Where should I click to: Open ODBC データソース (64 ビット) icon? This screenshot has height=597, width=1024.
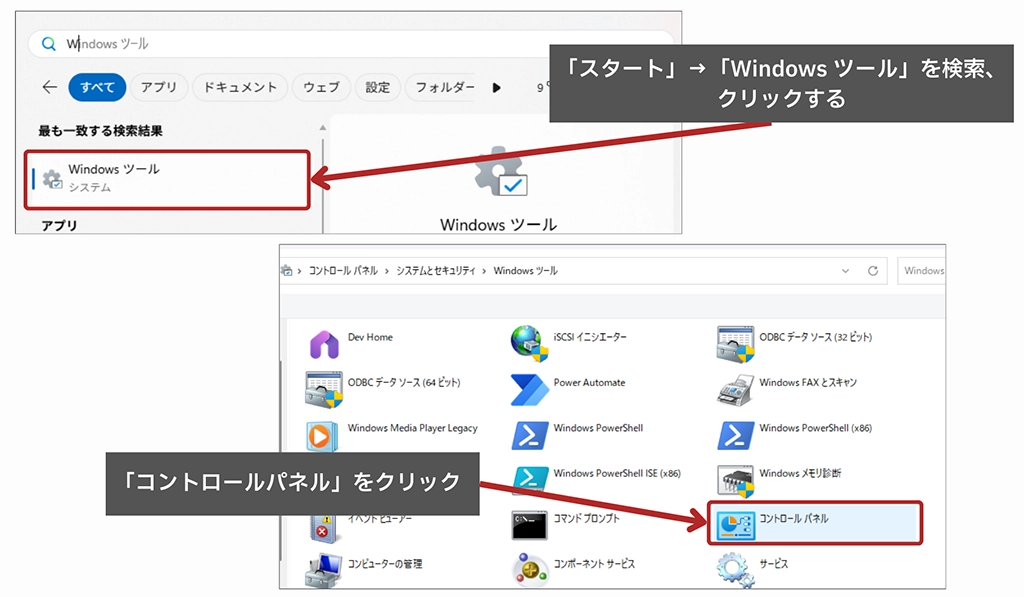[324, 389]
